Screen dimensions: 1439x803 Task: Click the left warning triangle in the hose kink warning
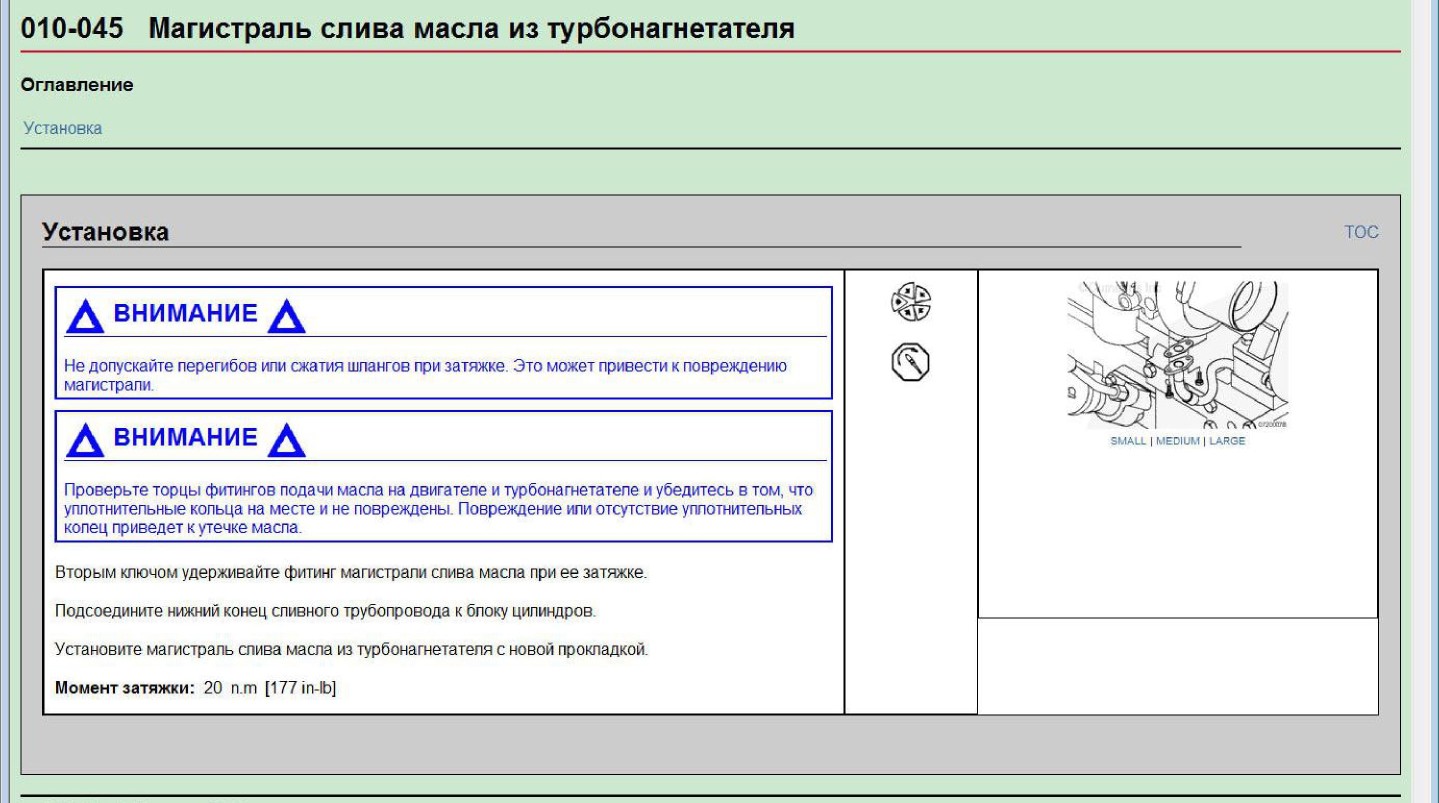click(85, 316)
